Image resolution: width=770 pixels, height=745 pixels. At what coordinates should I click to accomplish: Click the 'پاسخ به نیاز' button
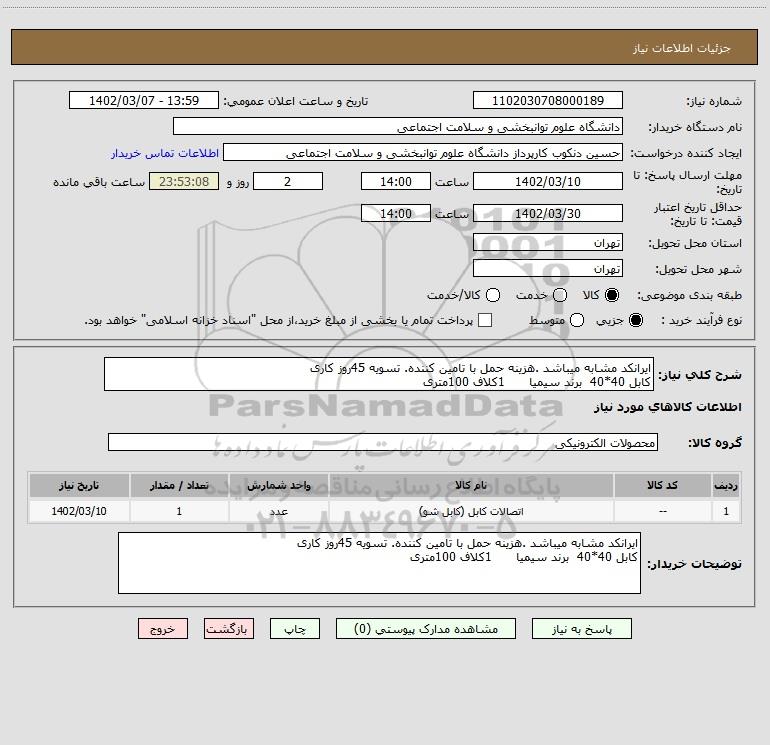[584, 629]
